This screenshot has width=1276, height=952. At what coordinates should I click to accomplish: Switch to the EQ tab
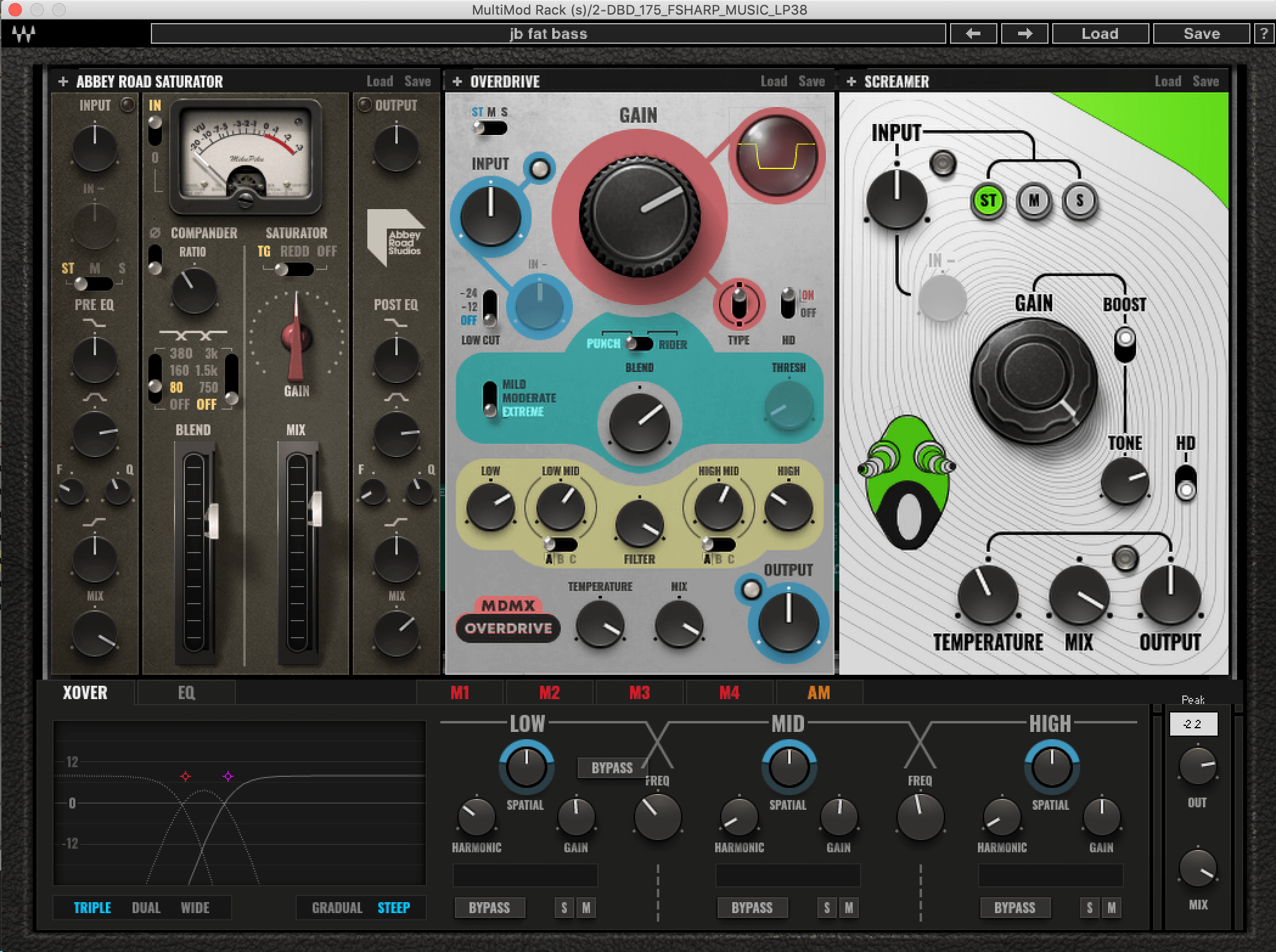186,693
